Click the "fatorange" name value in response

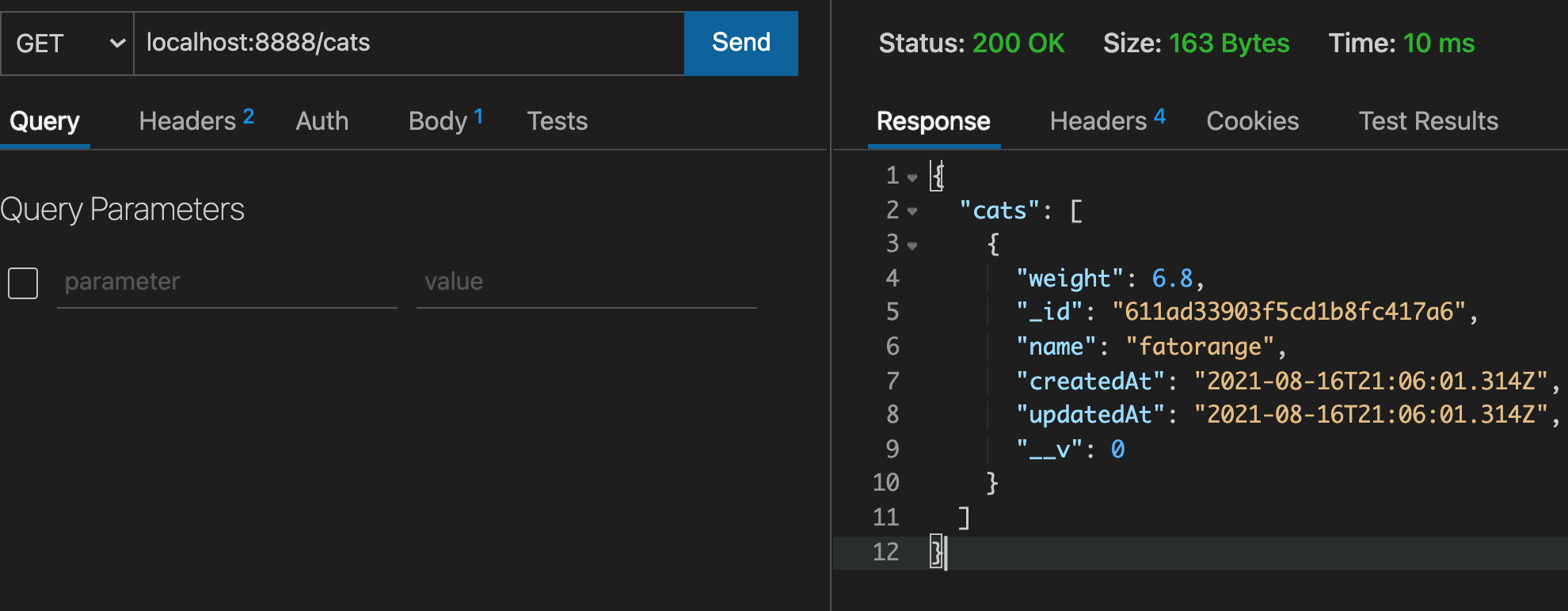(1200, 347)
